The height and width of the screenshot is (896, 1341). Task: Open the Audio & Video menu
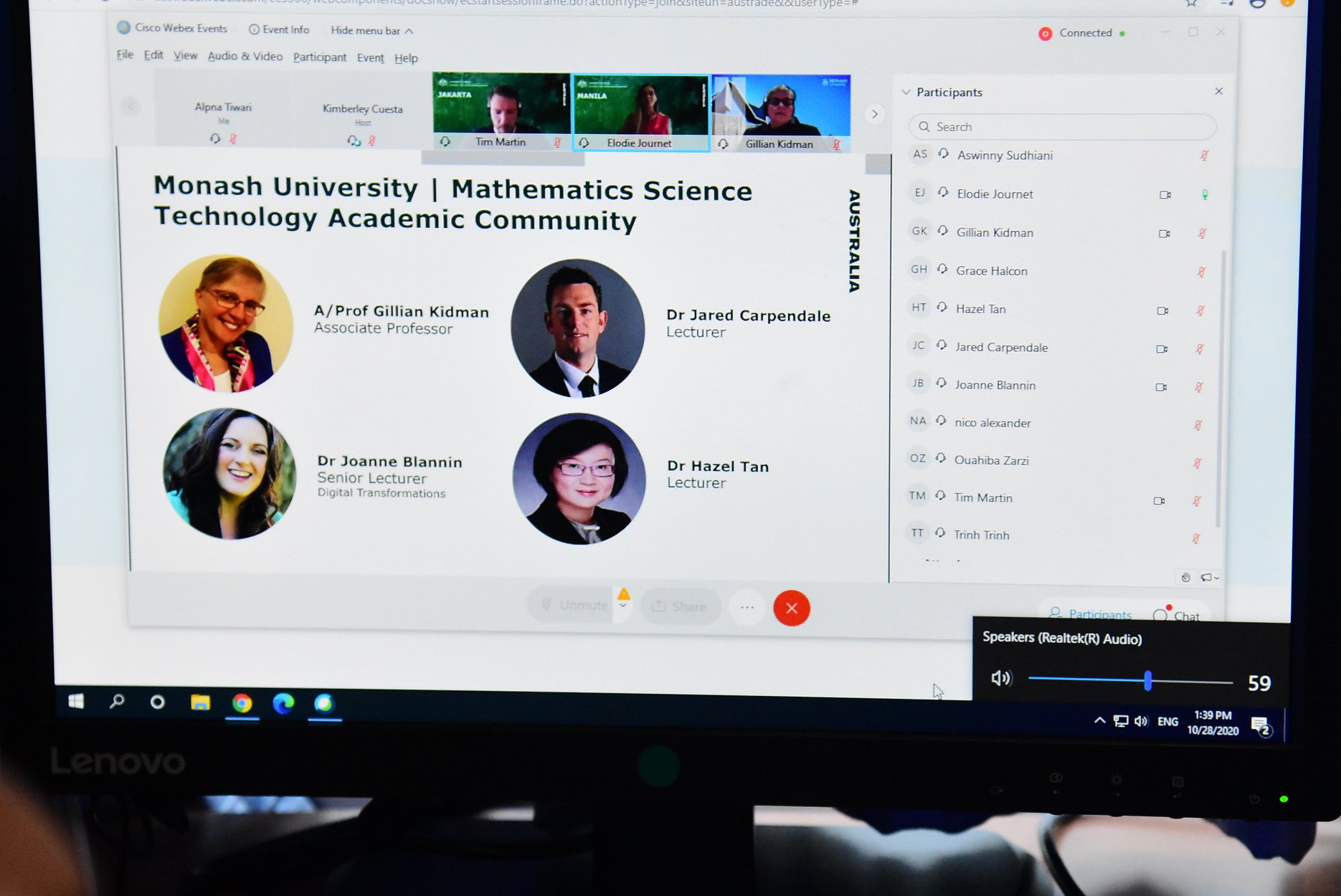click(x=245, y=56)
